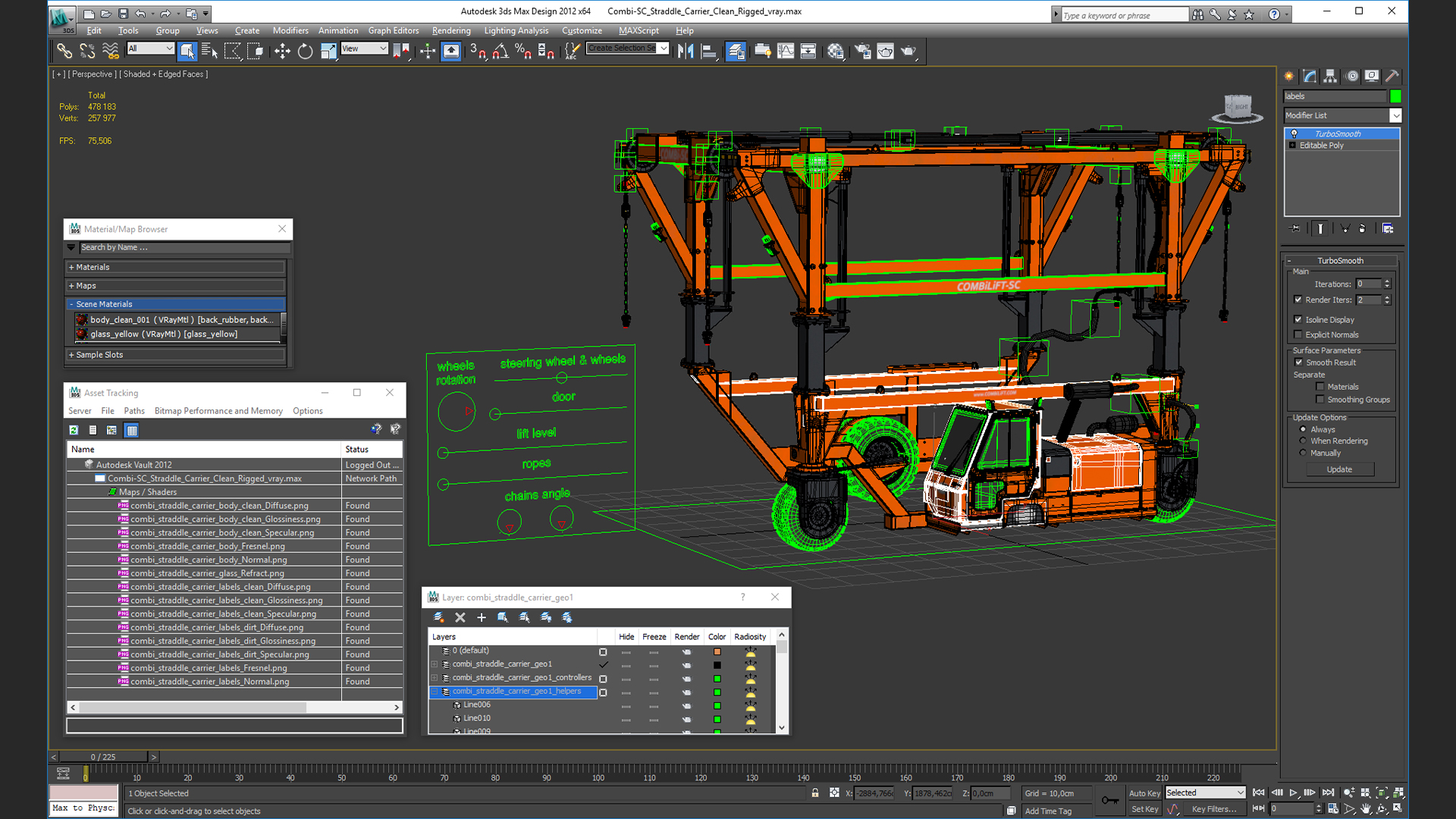Collapse the Scene Materials group
Image resolution: width=1456 pixels, height=819 pixels.
tap(175, 304)
